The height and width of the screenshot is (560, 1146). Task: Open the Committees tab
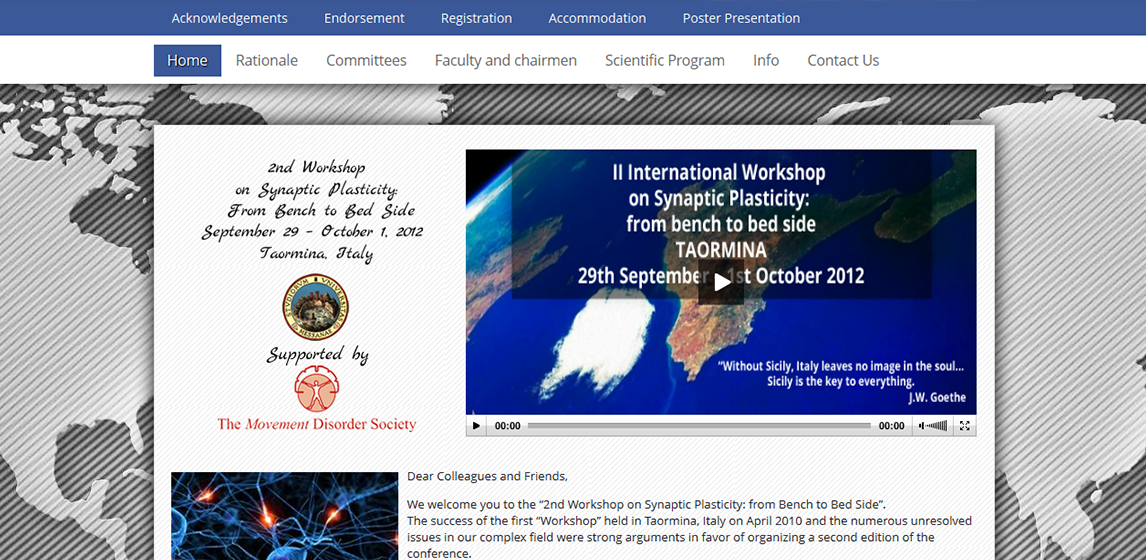(x=366, y=60)
